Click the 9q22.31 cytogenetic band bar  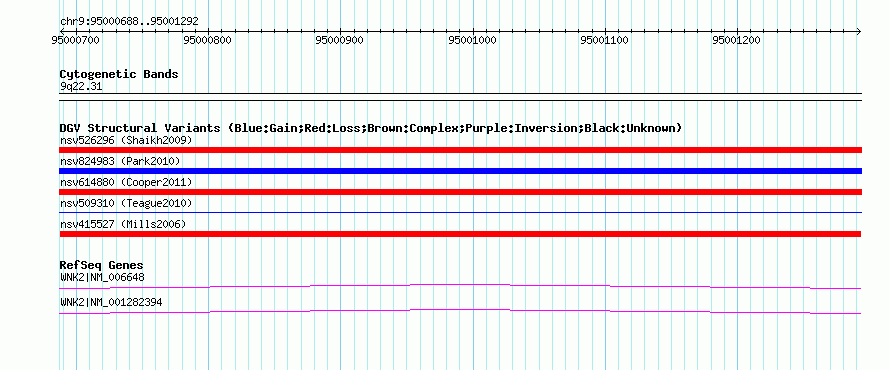[x=460, y=97]
